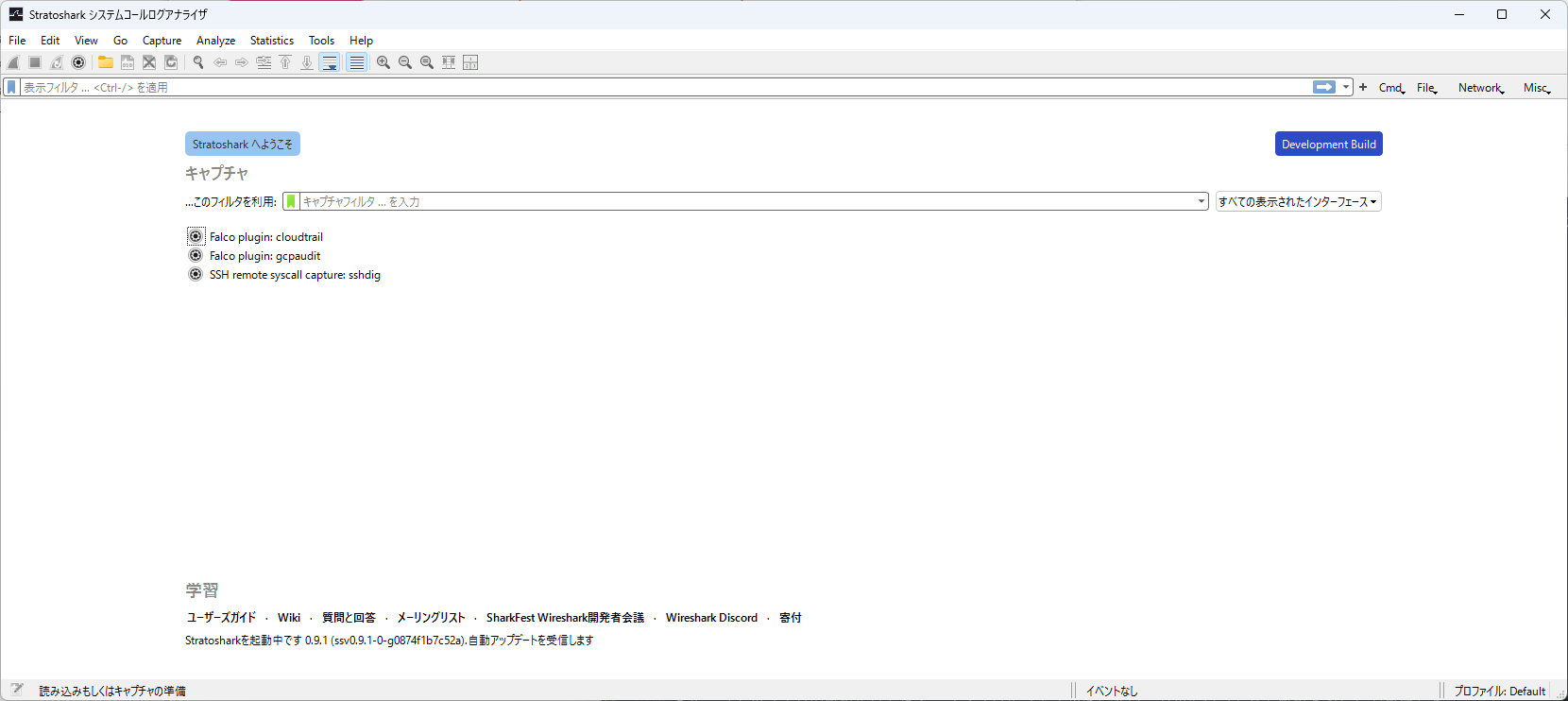Open the Wireshark Discord link

click(711, 618)
